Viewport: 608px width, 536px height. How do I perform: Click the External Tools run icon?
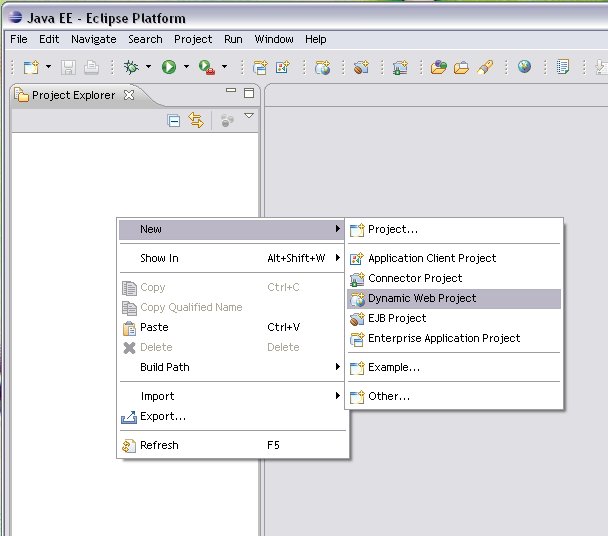point(206,67)
